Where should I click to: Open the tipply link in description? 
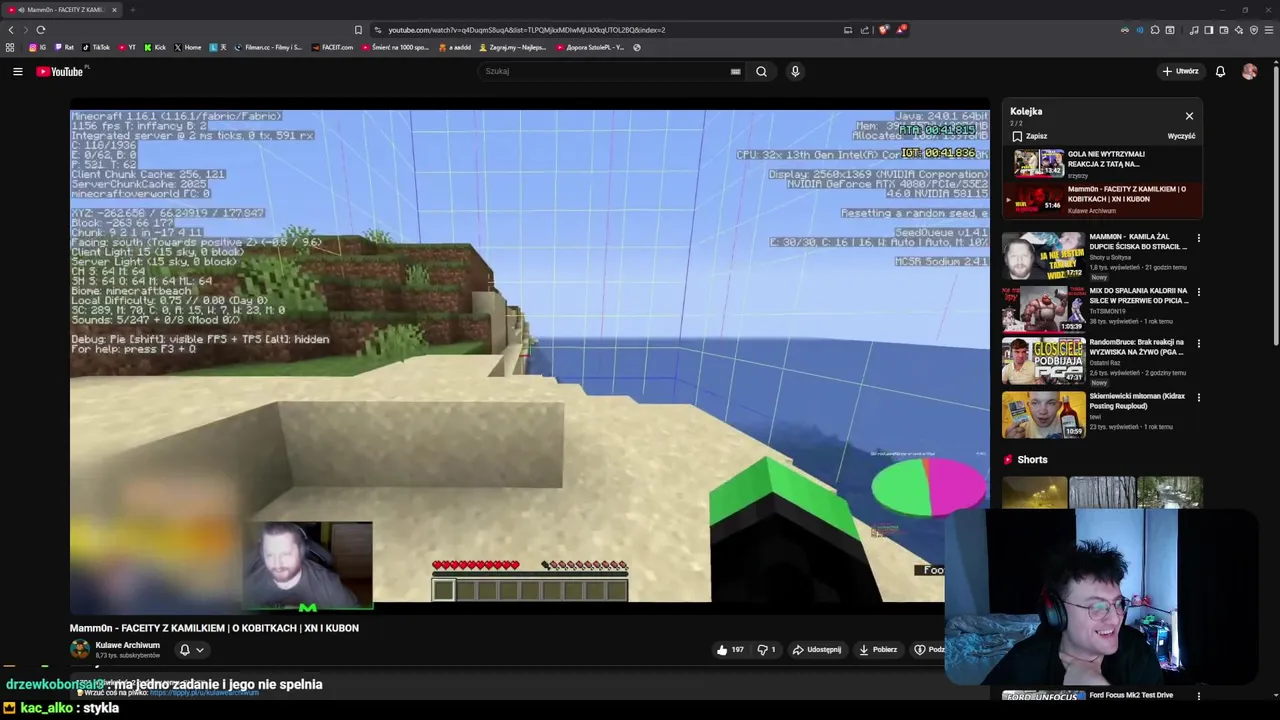click(204, 692)
